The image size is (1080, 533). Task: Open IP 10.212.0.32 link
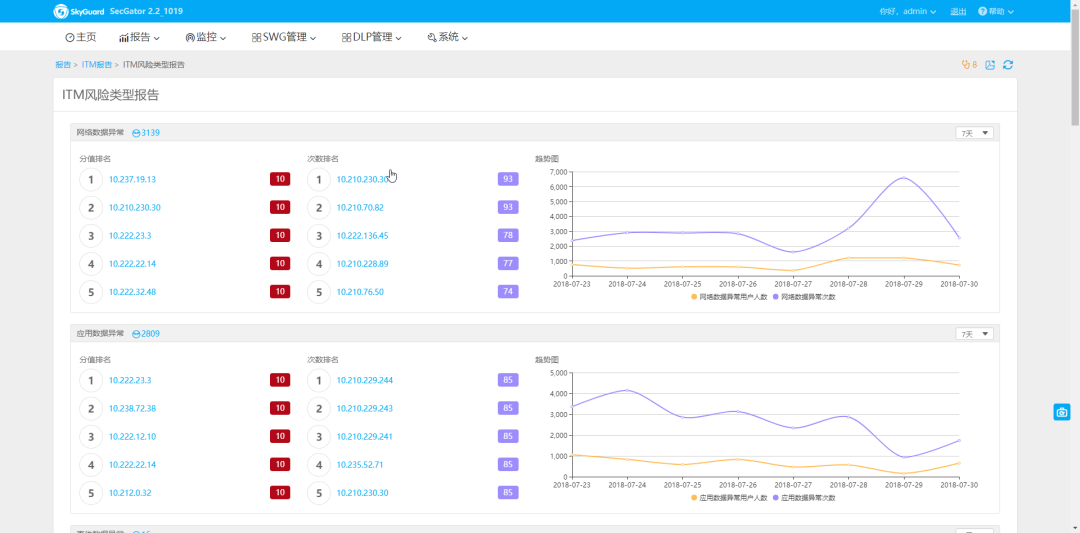130,493
